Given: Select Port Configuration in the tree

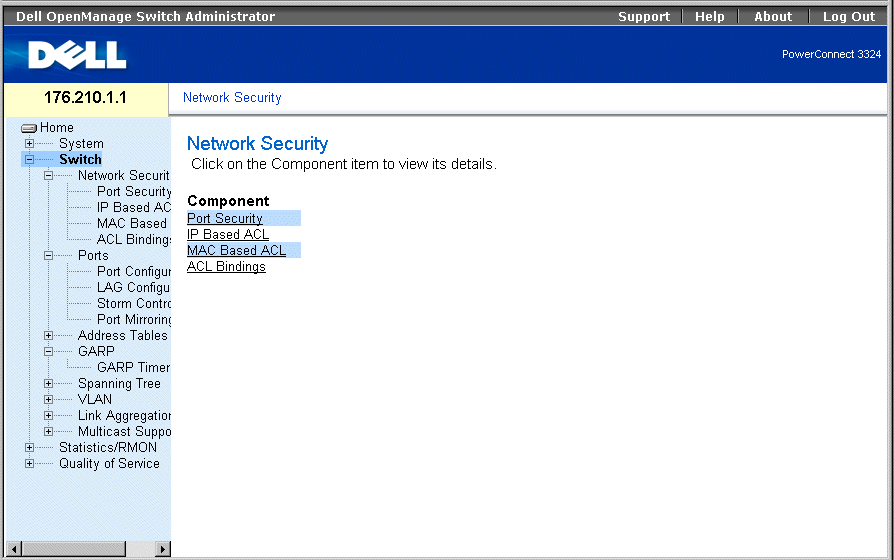Looking at the screenshot, I should click(133, 271).
